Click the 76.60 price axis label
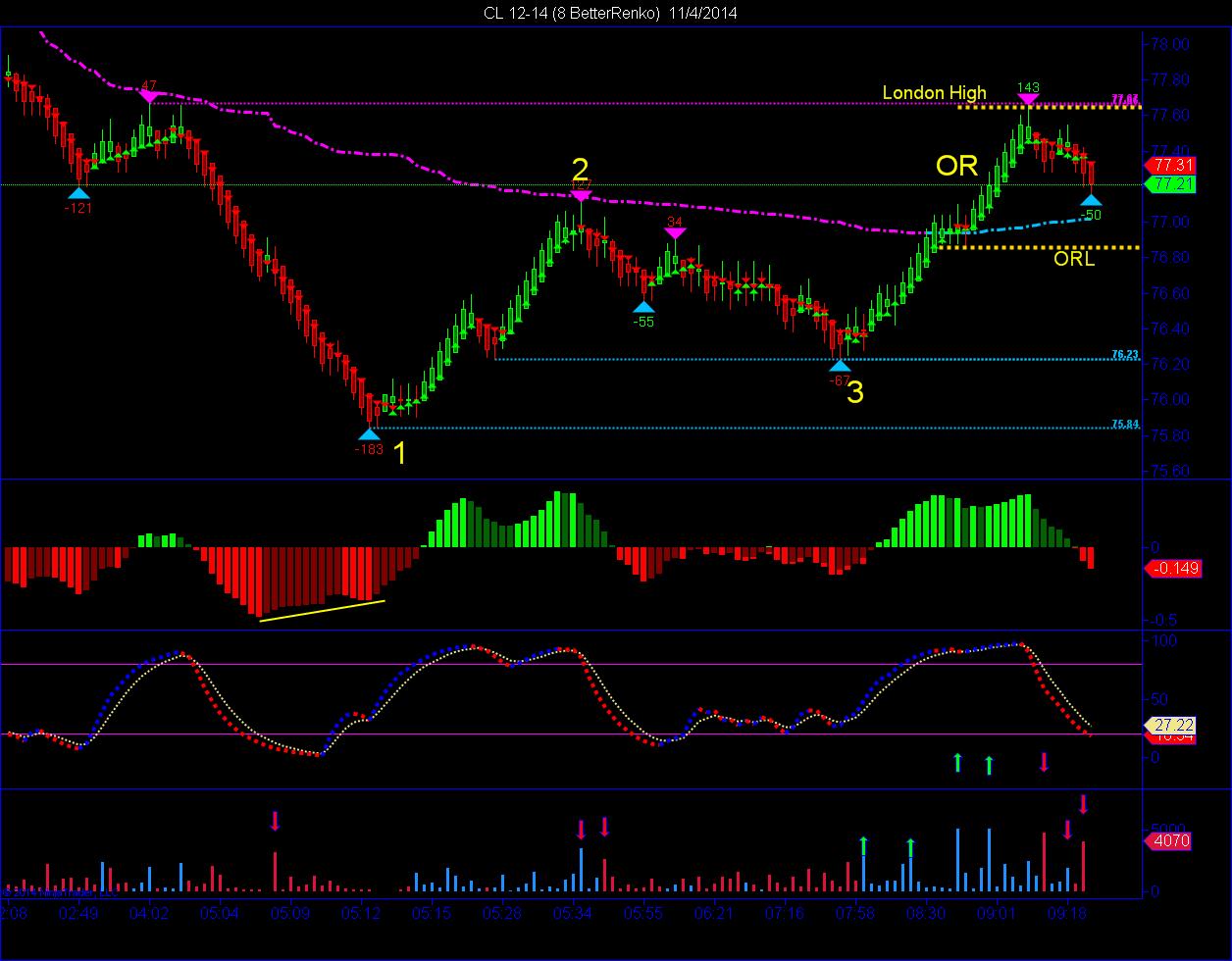 [x=1172, y=293]
